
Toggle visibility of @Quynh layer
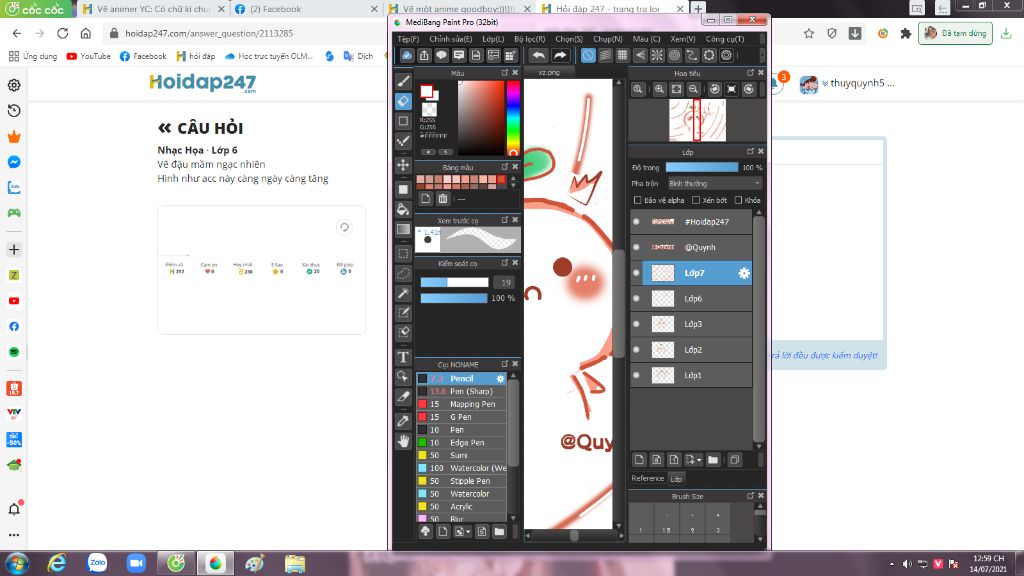point(636,248)
